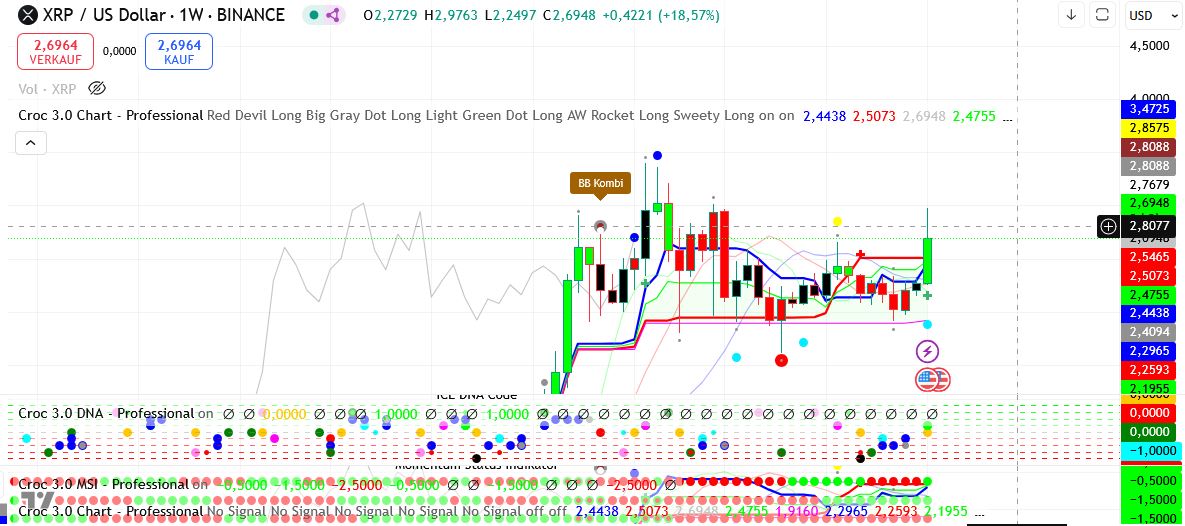Click the KAUF buy button
This screenshot has width=1185, height=526.
pos(179,51)
